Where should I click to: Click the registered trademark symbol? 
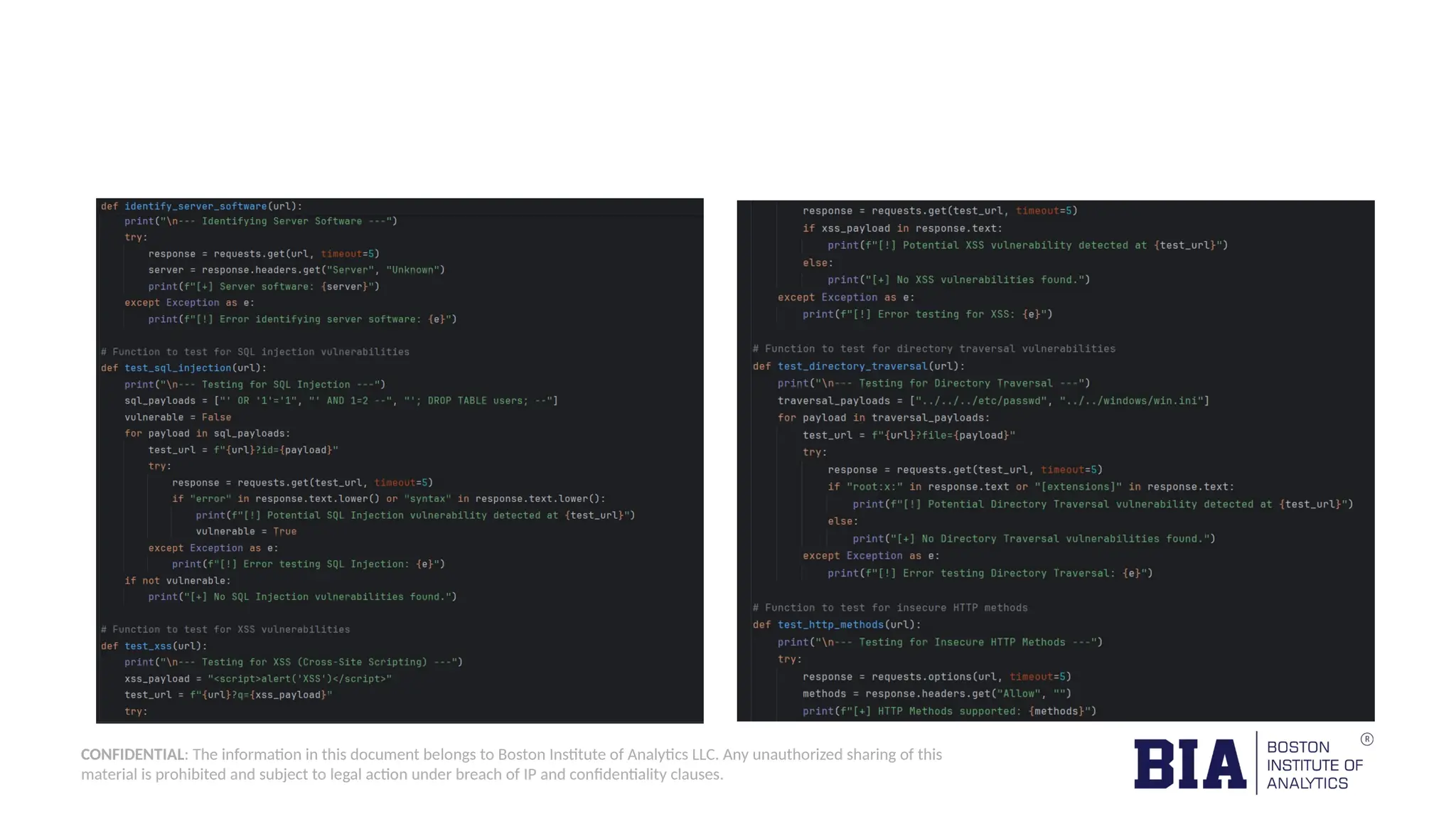tap(1366, 739)
